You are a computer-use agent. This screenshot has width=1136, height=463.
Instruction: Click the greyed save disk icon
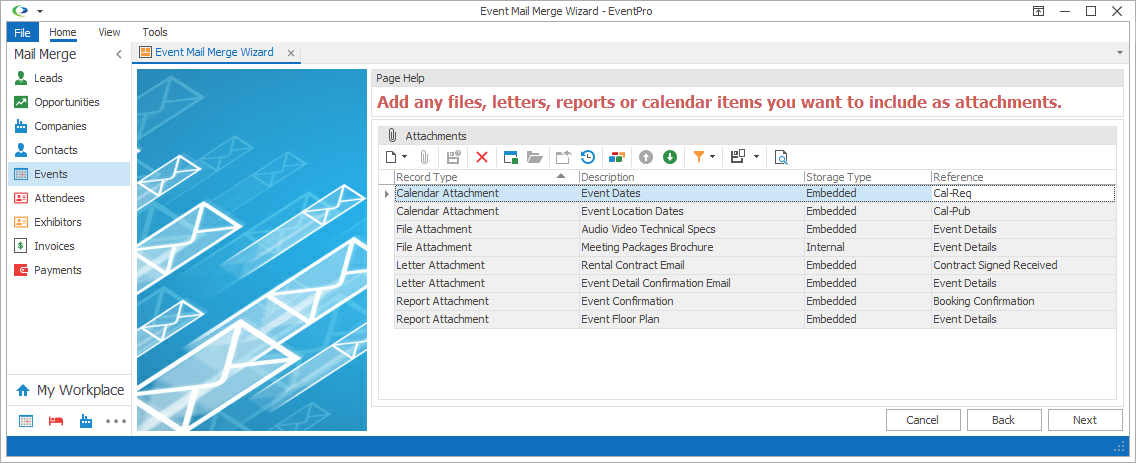tap(454, 157)
